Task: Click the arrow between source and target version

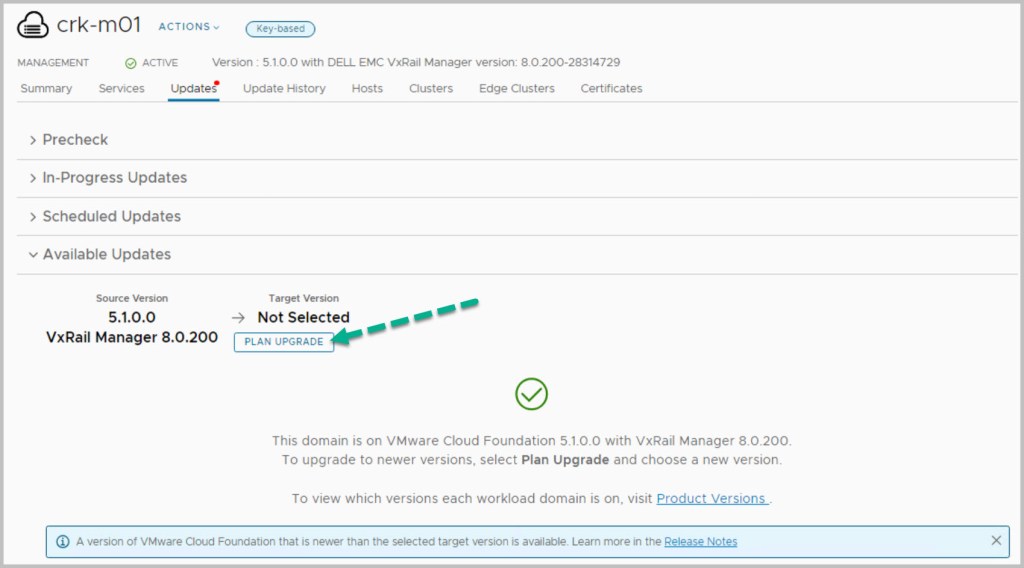Action: coord(238,317)
